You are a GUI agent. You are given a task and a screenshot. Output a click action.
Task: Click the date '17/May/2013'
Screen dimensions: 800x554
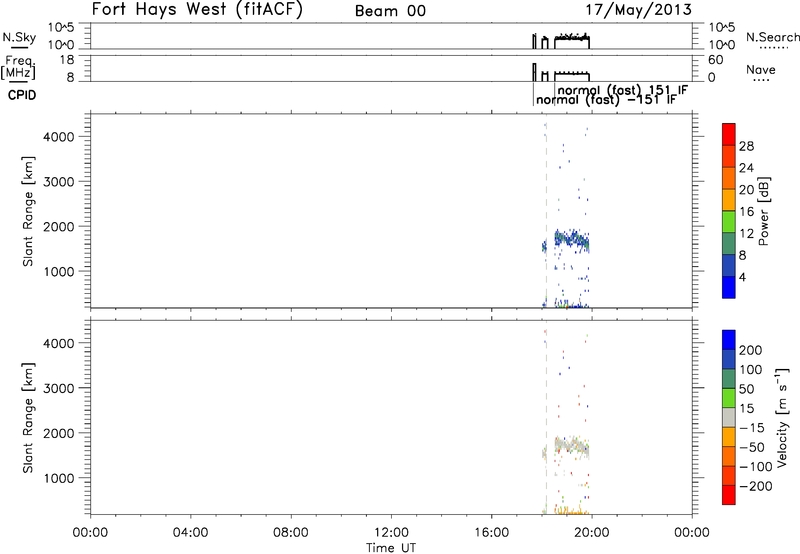click(638, 10)
